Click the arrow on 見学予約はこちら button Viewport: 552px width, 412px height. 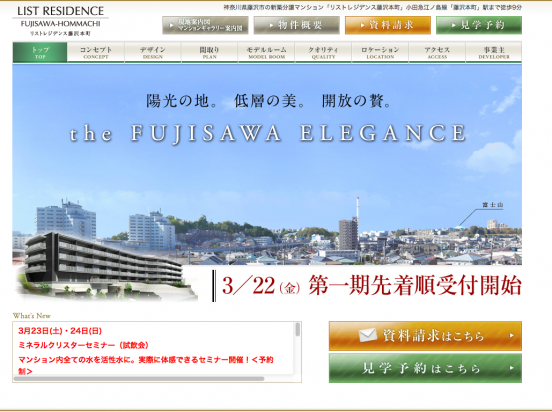pos(512,368)
